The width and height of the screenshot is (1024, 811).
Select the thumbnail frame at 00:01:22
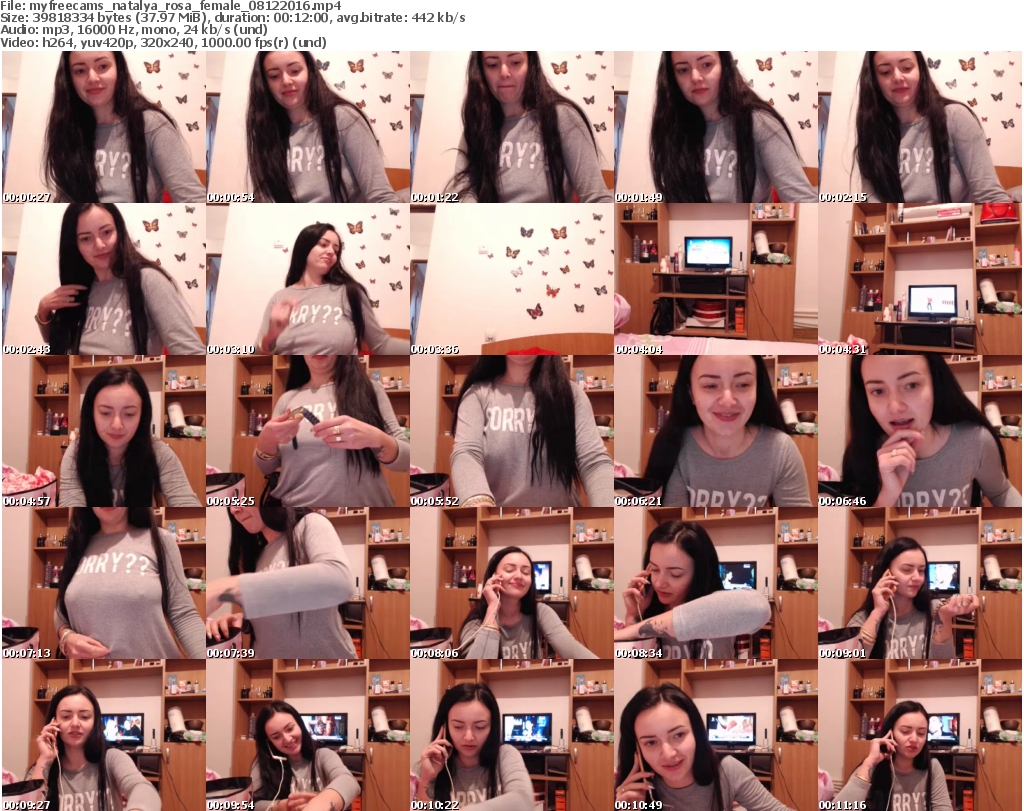tap(512, 127)
